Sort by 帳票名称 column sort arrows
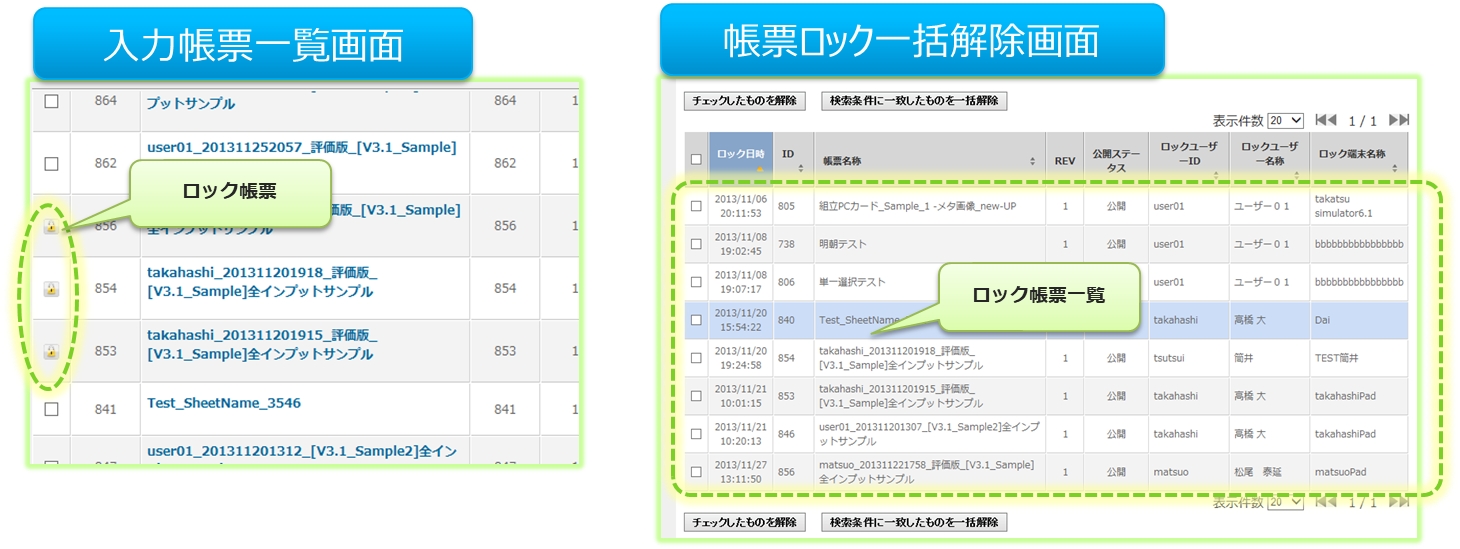The image size is (1460, 549). click(x=1032, y=161)
